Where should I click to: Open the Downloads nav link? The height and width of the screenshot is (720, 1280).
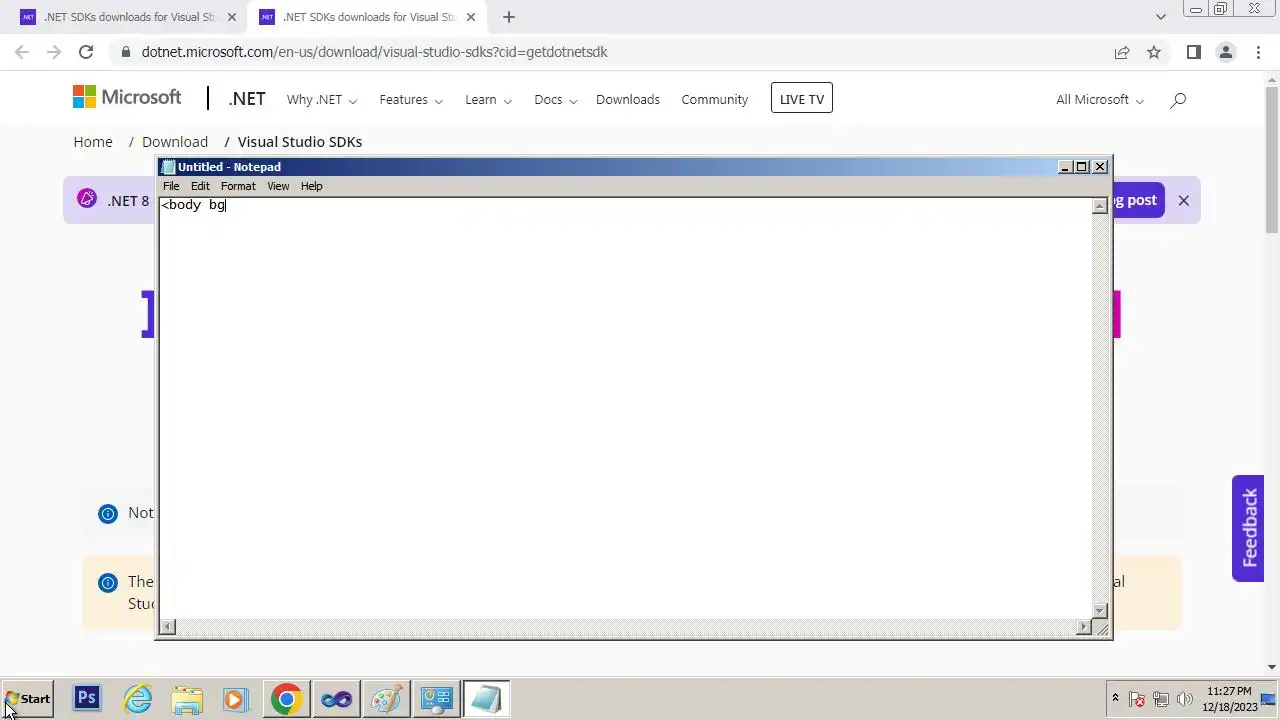point(628,99)
